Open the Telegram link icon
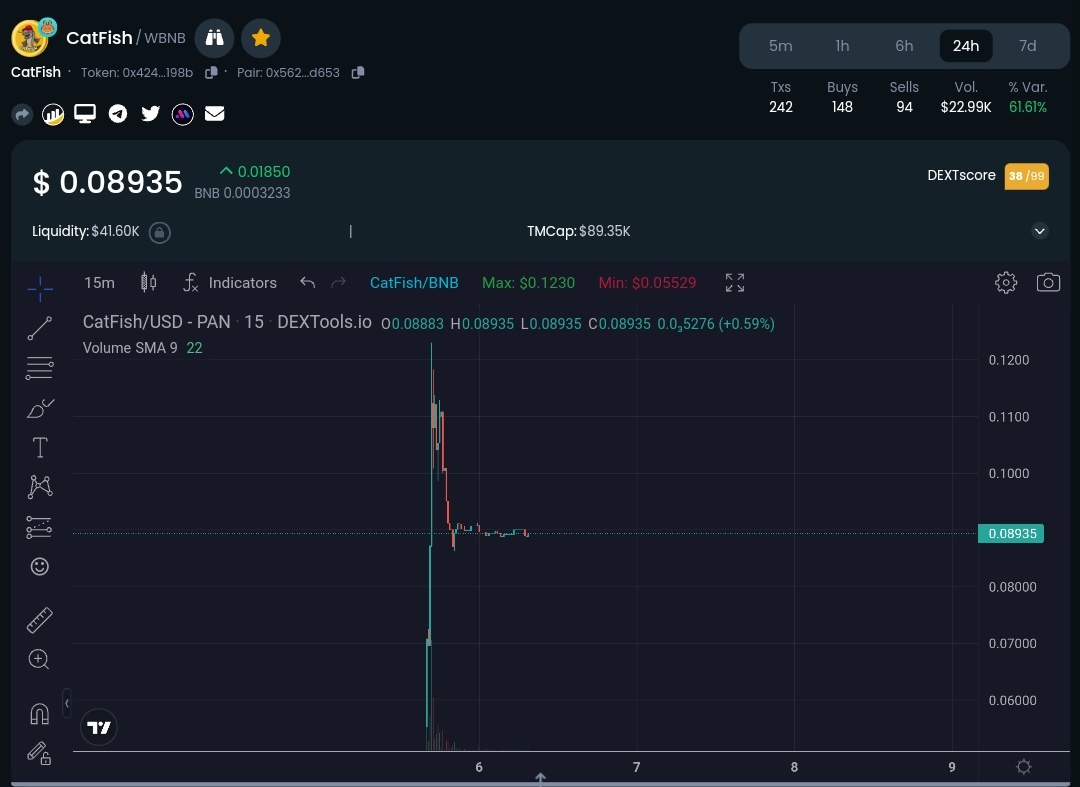Image resolution: width=1080 pixels, height=787 pixels. (118, 114)
